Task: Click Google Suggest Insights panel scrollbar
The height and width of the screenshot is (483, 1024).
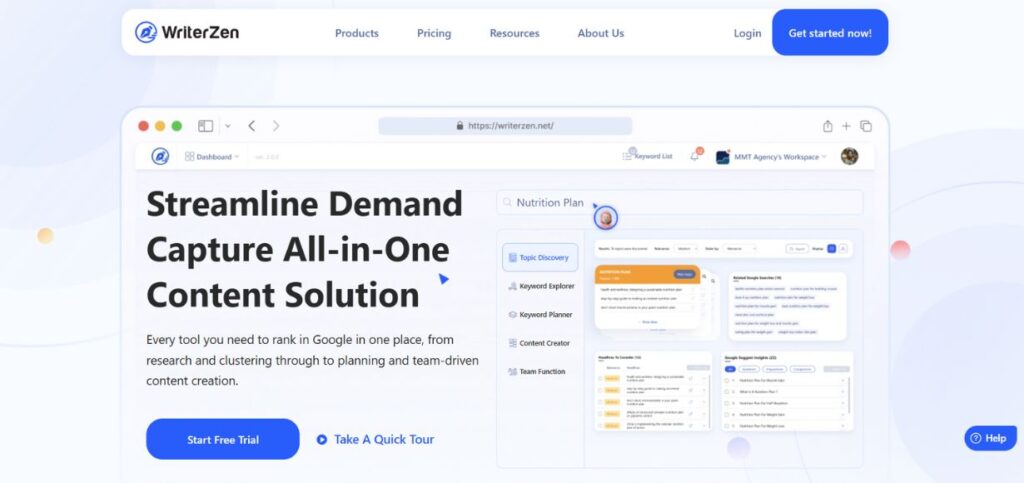Action: (x=850, y=395)
